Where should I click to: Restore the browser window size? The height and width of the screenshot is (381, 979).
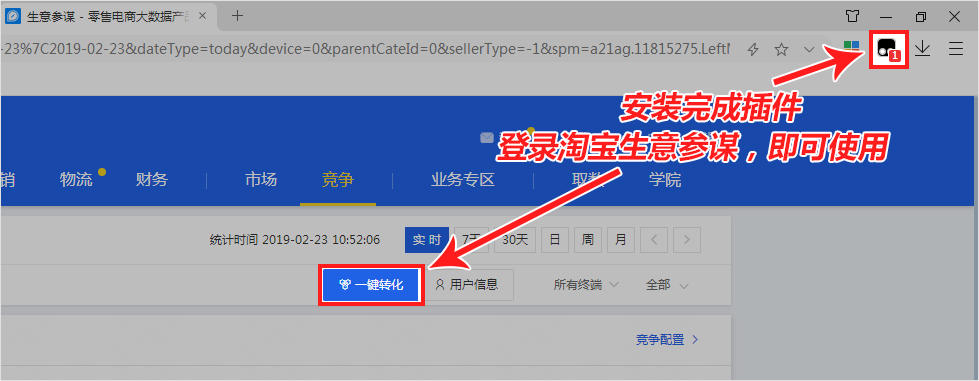coord(921,17)
